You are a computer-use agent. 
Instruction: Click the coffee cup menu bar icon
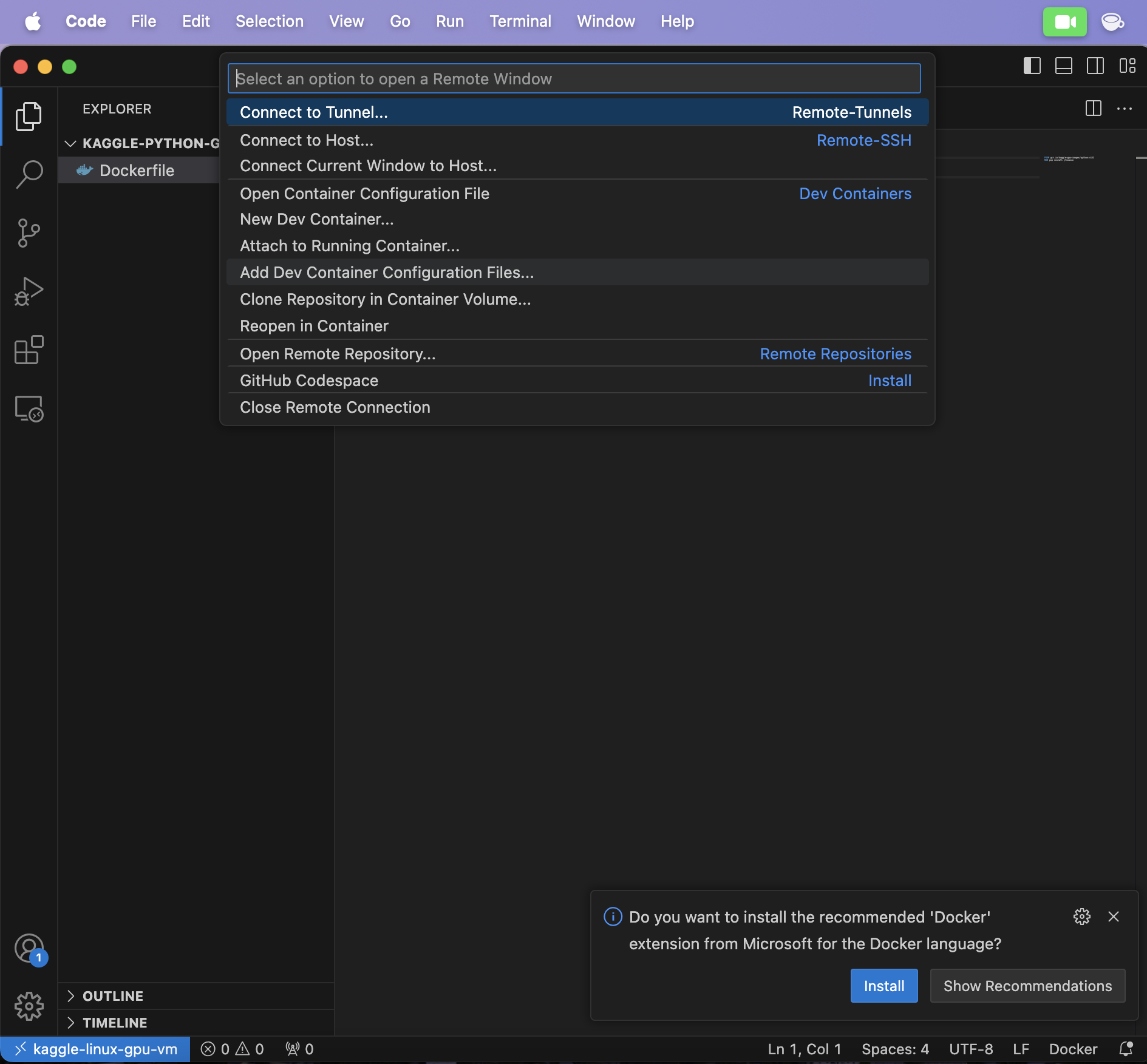click(1112, 22)
